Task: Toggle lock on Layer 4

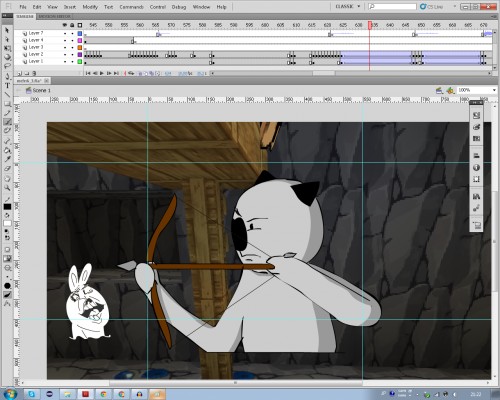Action: coord(72,40)
